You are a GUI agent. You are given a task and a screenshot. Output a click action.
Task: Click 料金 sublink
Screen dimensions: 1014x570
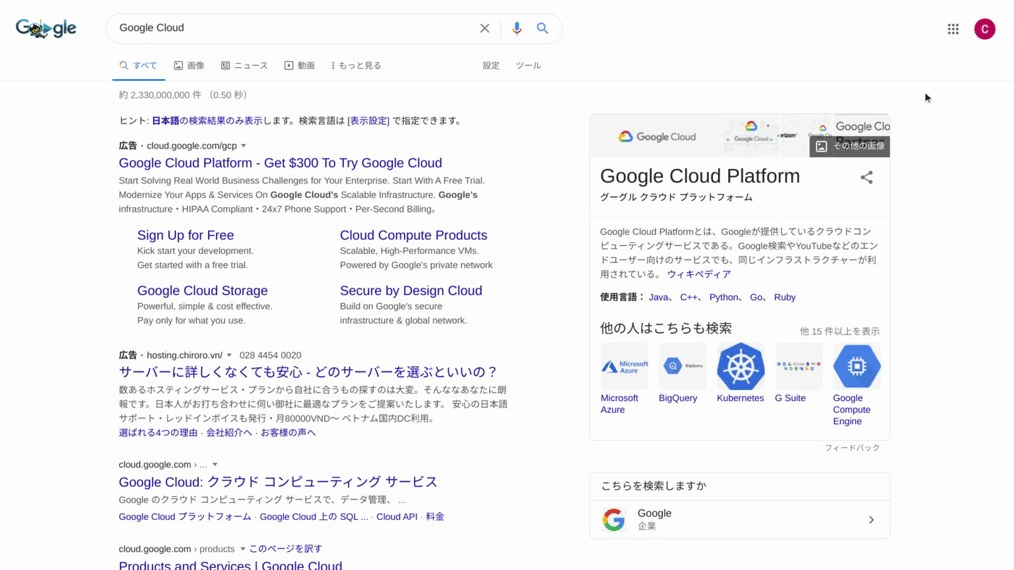[x=435, y=517]
